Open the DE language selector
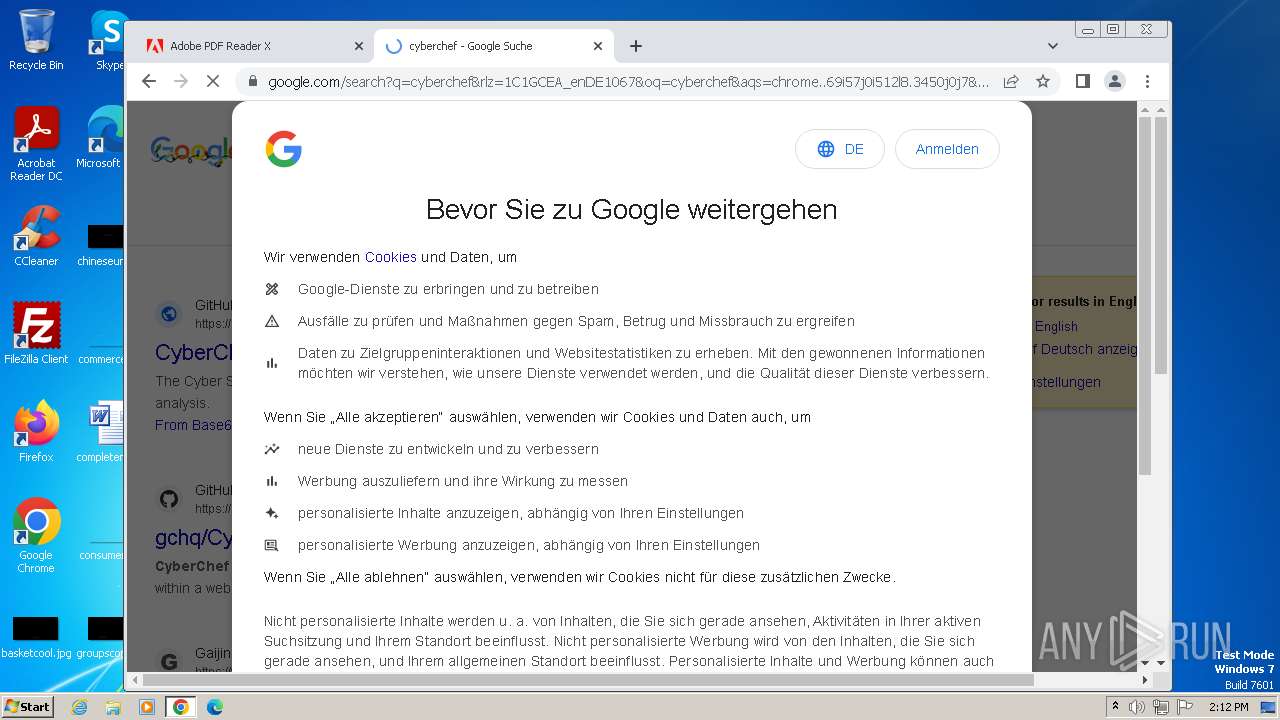 coord(840,149)
